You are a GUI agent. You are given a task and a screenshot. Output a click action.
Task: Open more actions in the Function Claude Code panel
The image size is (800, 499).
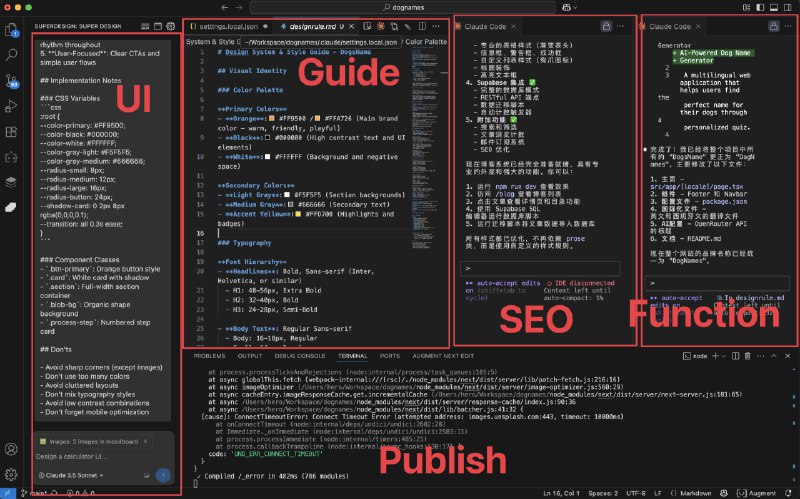coord(789,26)
